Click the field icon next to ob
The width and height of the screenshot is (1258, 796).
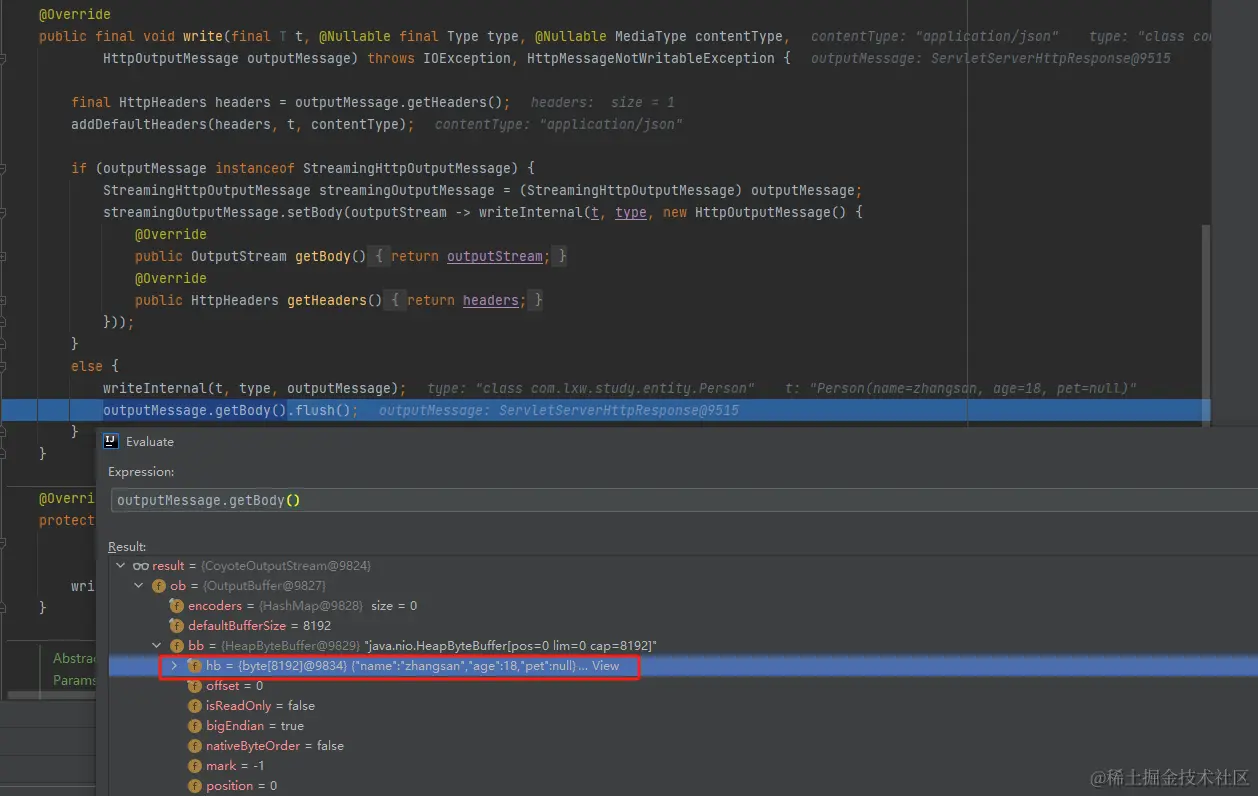tap(159, 586)
